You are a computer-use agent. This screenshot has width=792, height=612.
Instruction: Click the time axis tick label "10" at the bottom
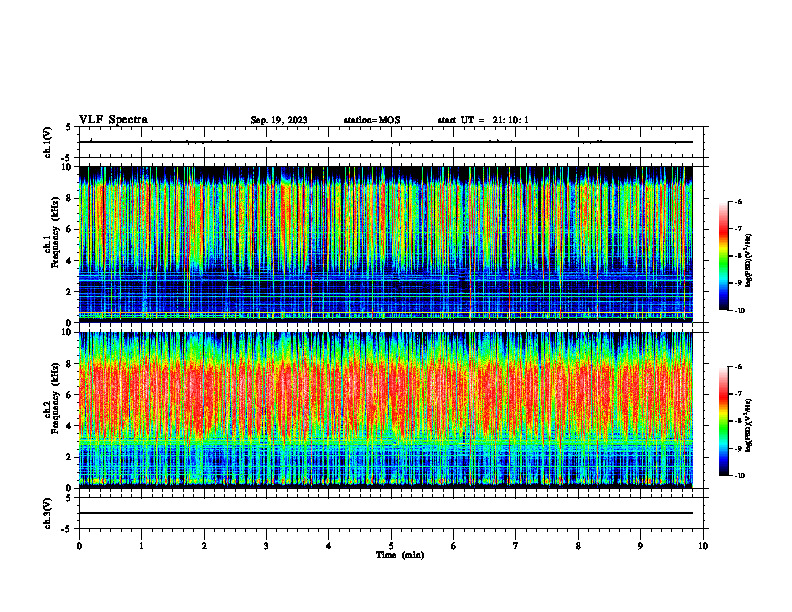[703, 546]
